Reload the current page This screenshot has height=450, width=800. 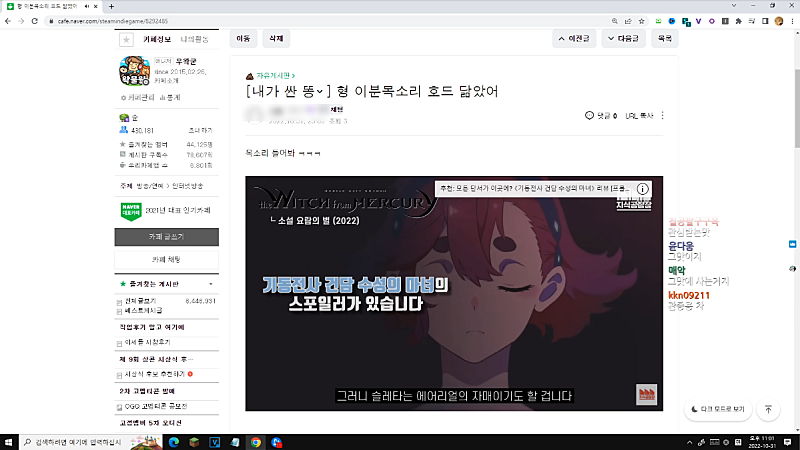click(x=35, y=21)
